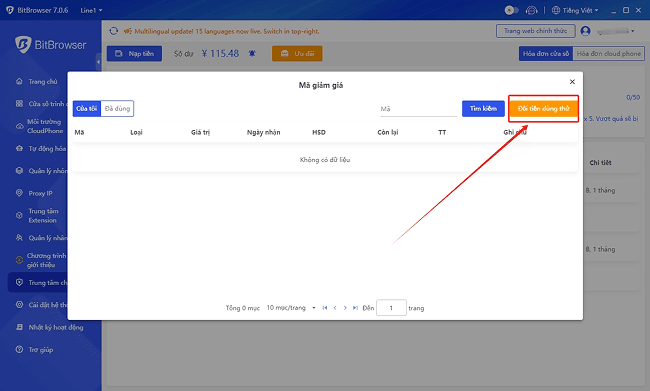This screenshot has height=391, width=650.
Task: Click the Nhật ký hoạt động log icon
Action: click(x=19, y=327)
